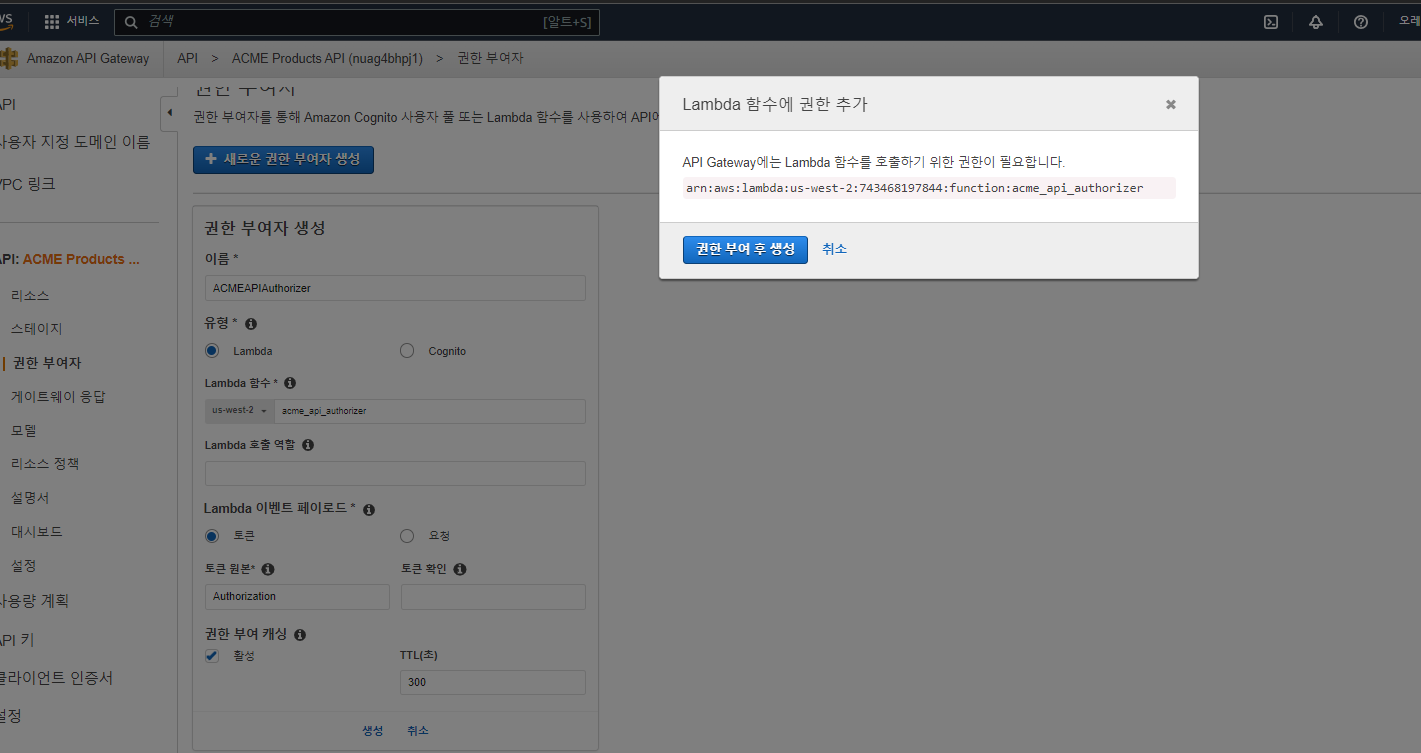Open the us-west-2 region dropdown
The width and height of the screenshot is (1421, 753).
pyautogui.click(x=240, y=411)
